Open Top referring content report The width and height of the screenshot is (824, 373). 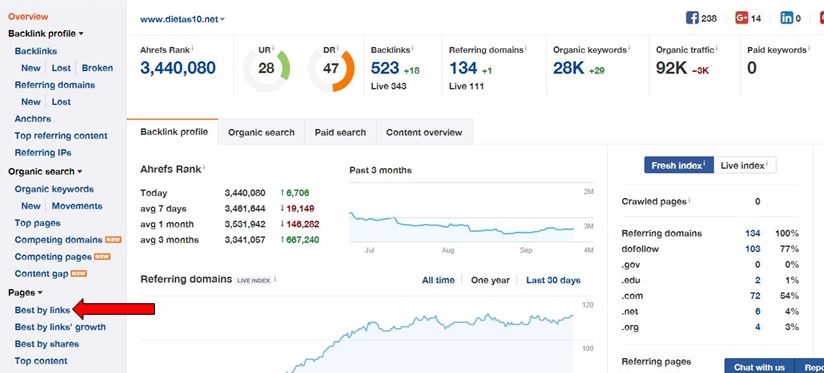coord(61,136)
